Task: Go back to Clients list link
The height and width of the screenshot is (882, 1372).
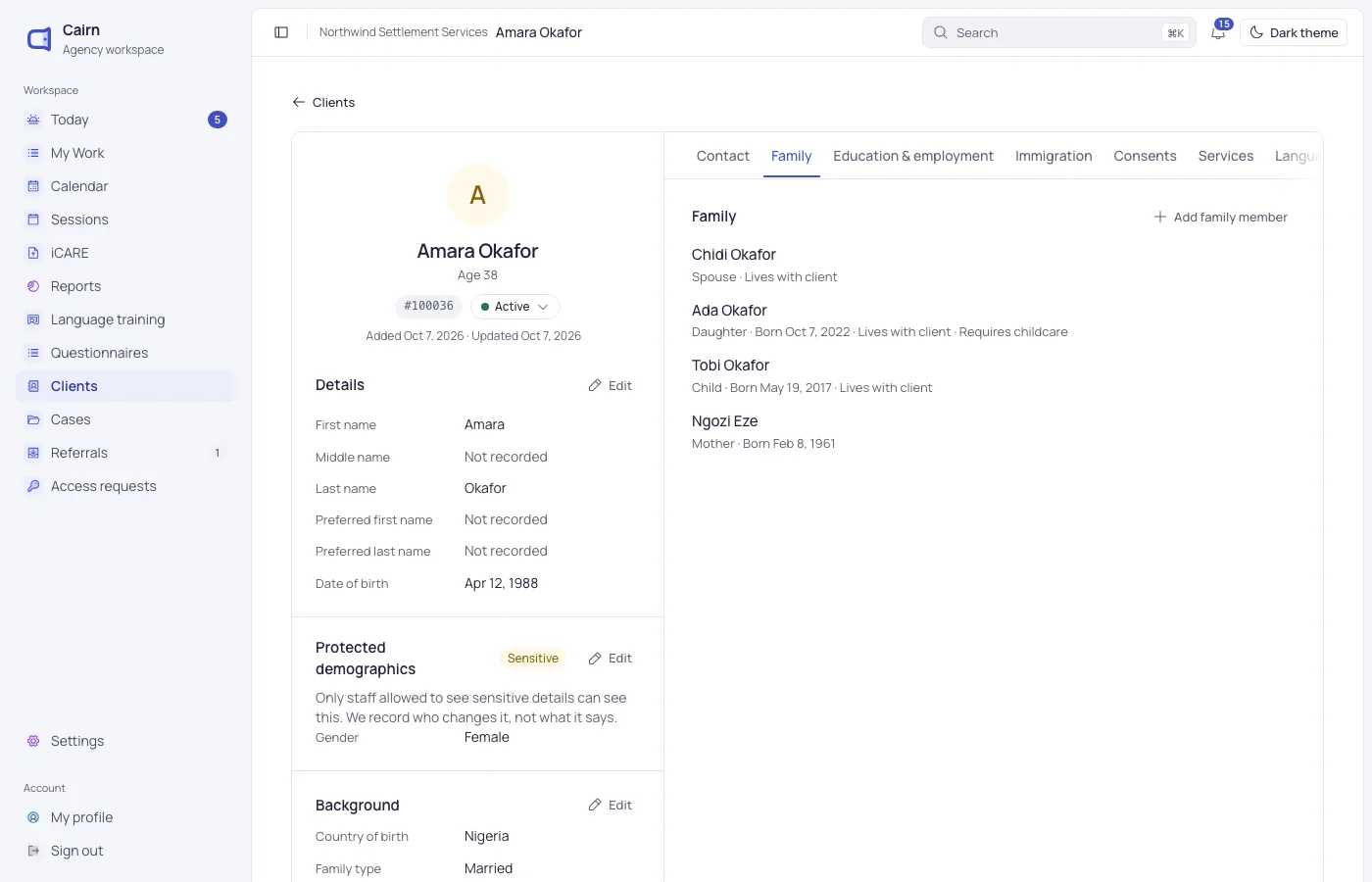Action: tap(323, 102)
